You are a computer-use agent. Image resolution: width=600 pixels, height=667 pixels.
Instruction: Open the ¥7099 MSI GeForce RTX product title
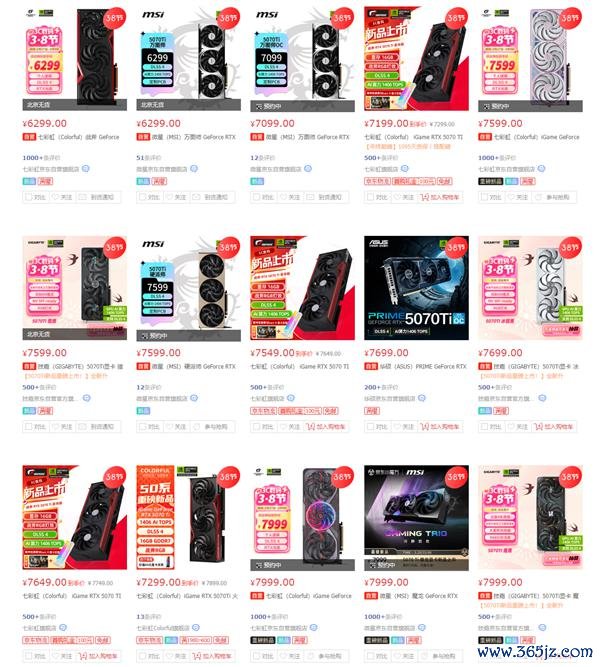(307, 137)
